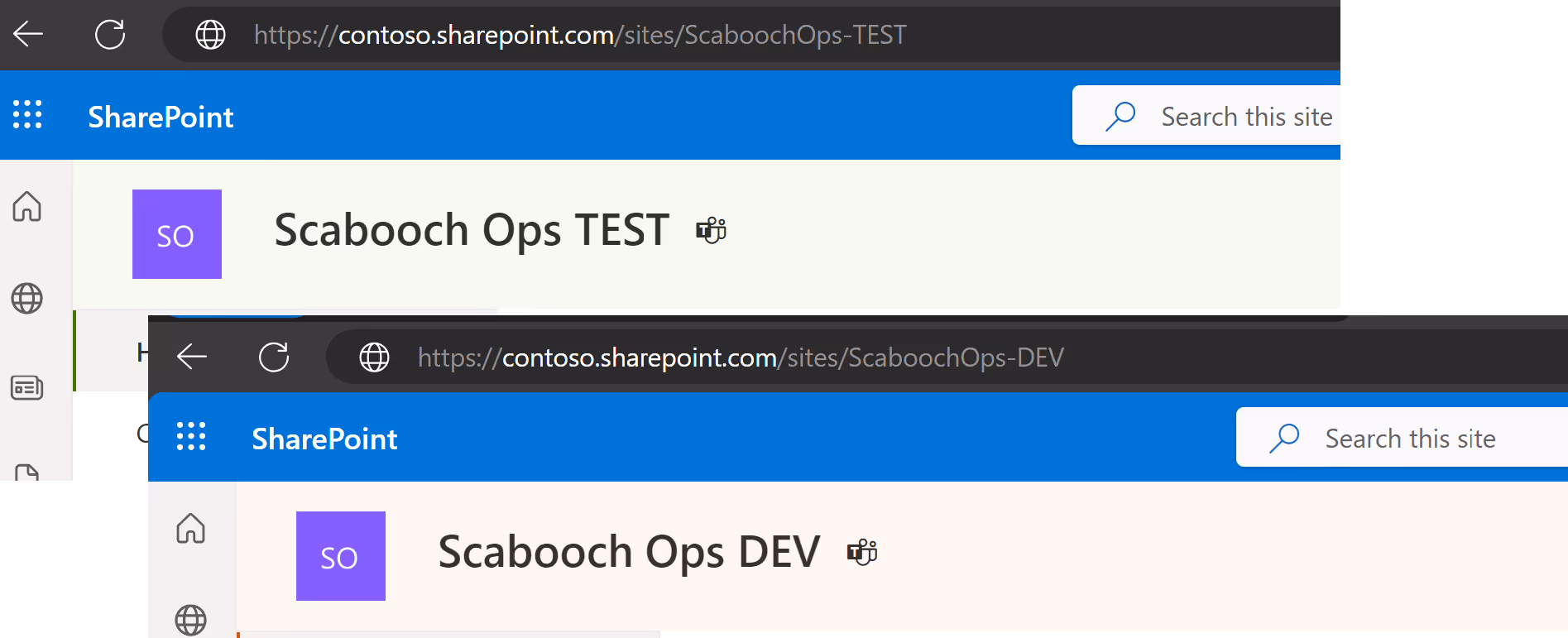Viewport: 1568px width, 638px height.
Task: Open Home icon in DEV window sidebar
Action: 190,528
